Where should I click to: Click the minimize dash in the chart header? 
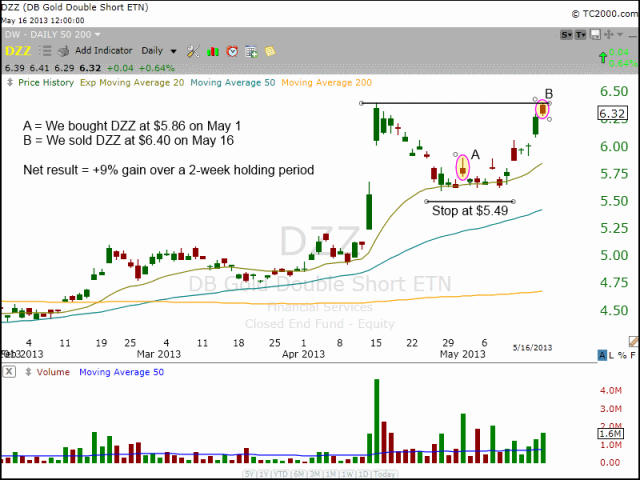point(633,36)
